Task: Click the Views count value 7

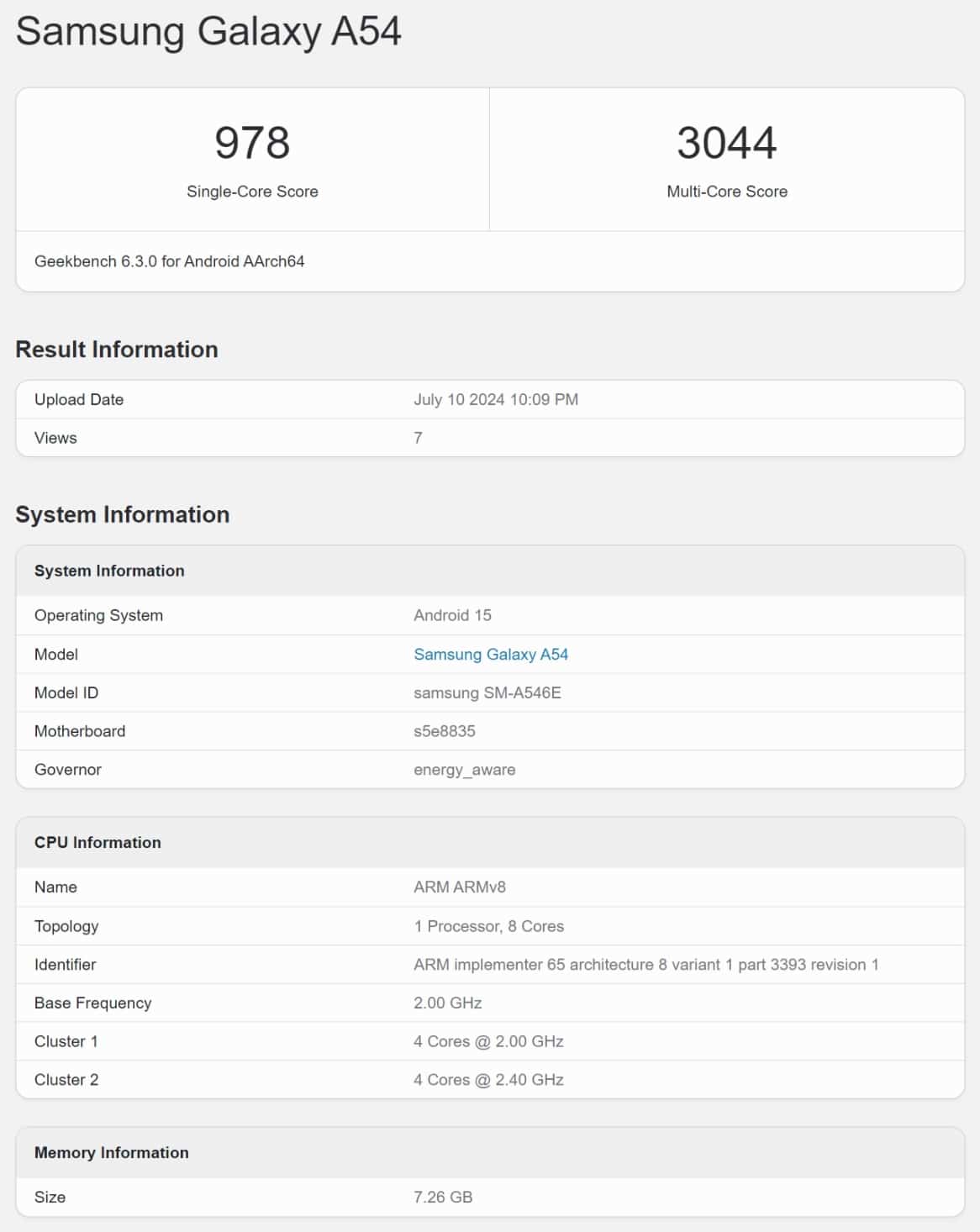Action: tap(418, 438)
